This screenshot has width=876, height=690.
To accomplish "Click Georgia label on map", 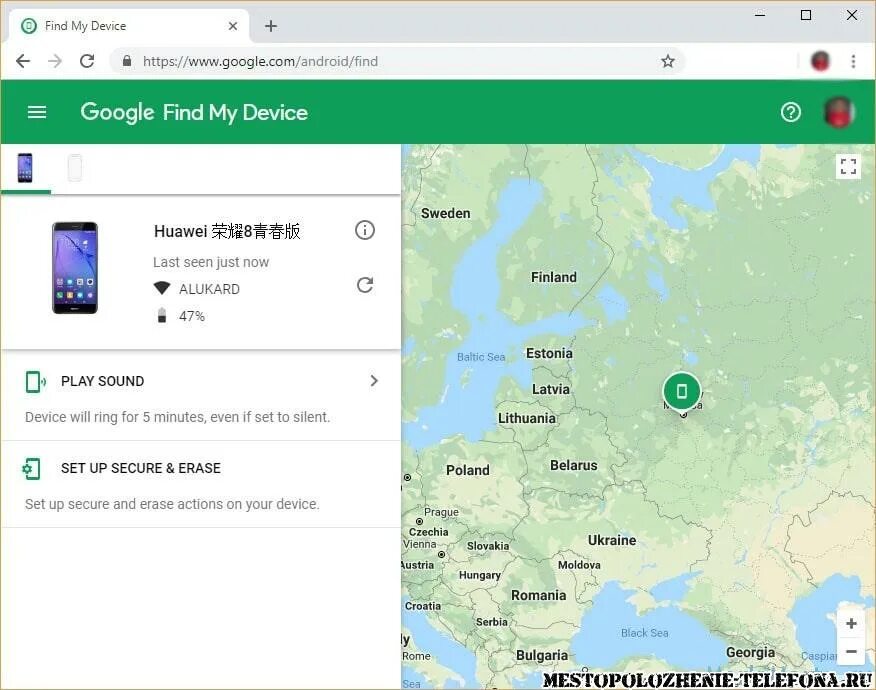I will point(750,653).
